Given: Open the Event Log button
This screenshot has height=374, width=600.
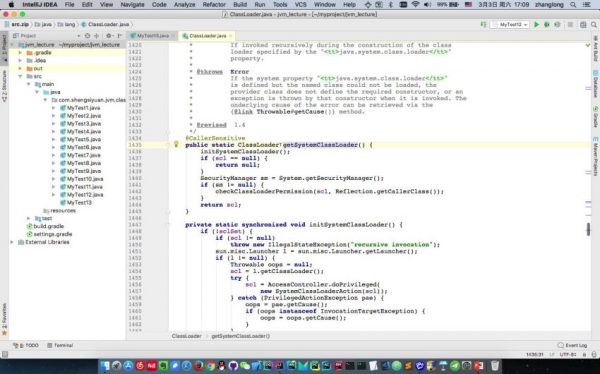Looking at the screenshot, I should click(572, 345).
